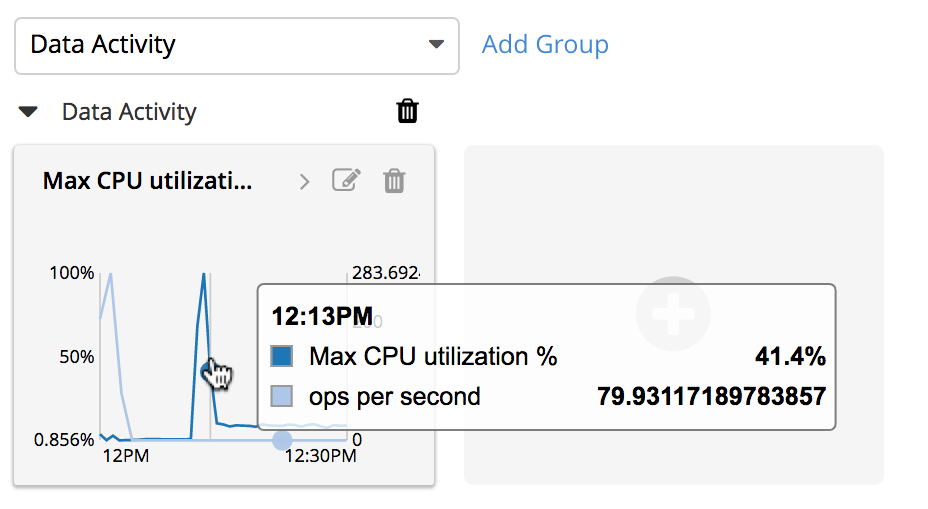Click the round handle on the chart time axis
The width and height of the screenshot is (928, 509).
tap(283, 440)
